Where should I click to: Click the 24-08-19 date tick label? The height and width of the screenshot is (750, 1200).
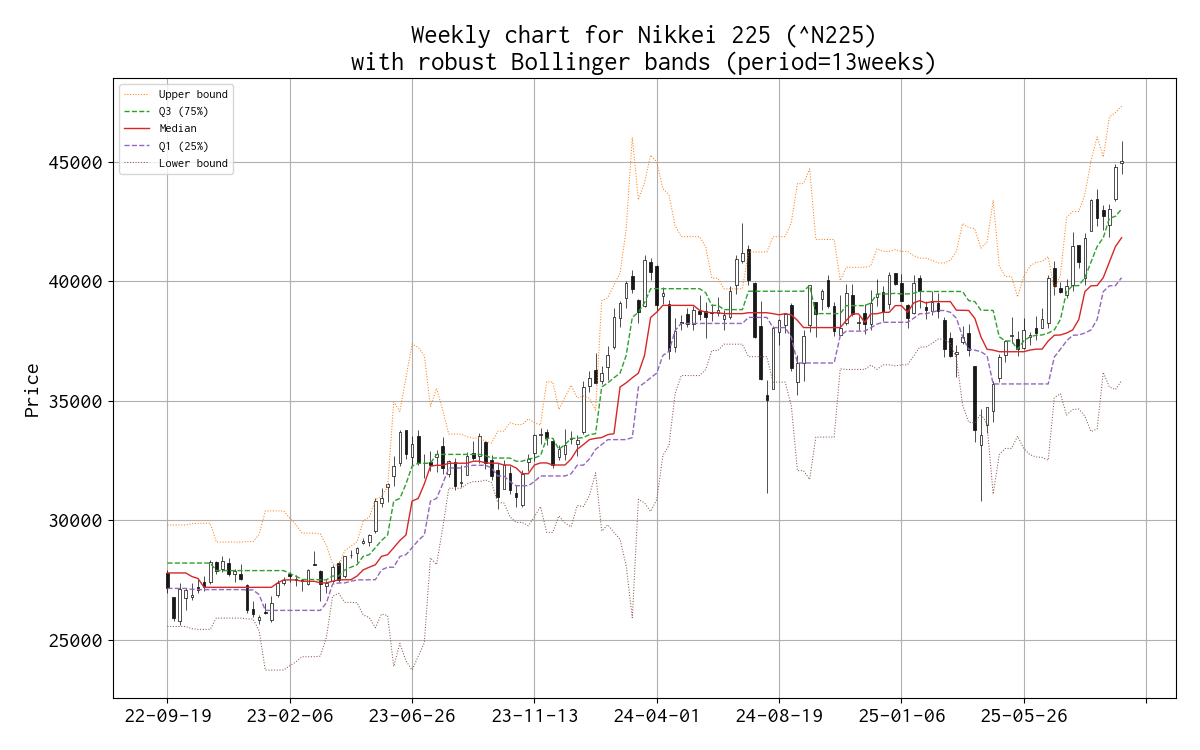(779, 717)
